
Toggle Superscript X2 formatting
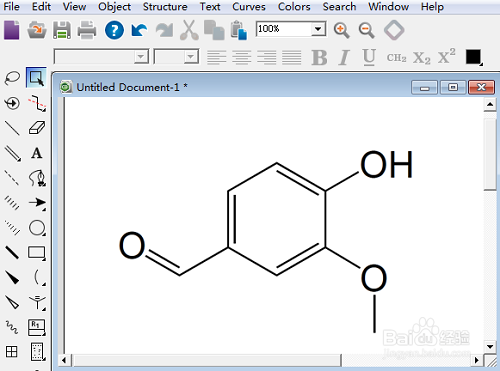click(x=446, y=56)
